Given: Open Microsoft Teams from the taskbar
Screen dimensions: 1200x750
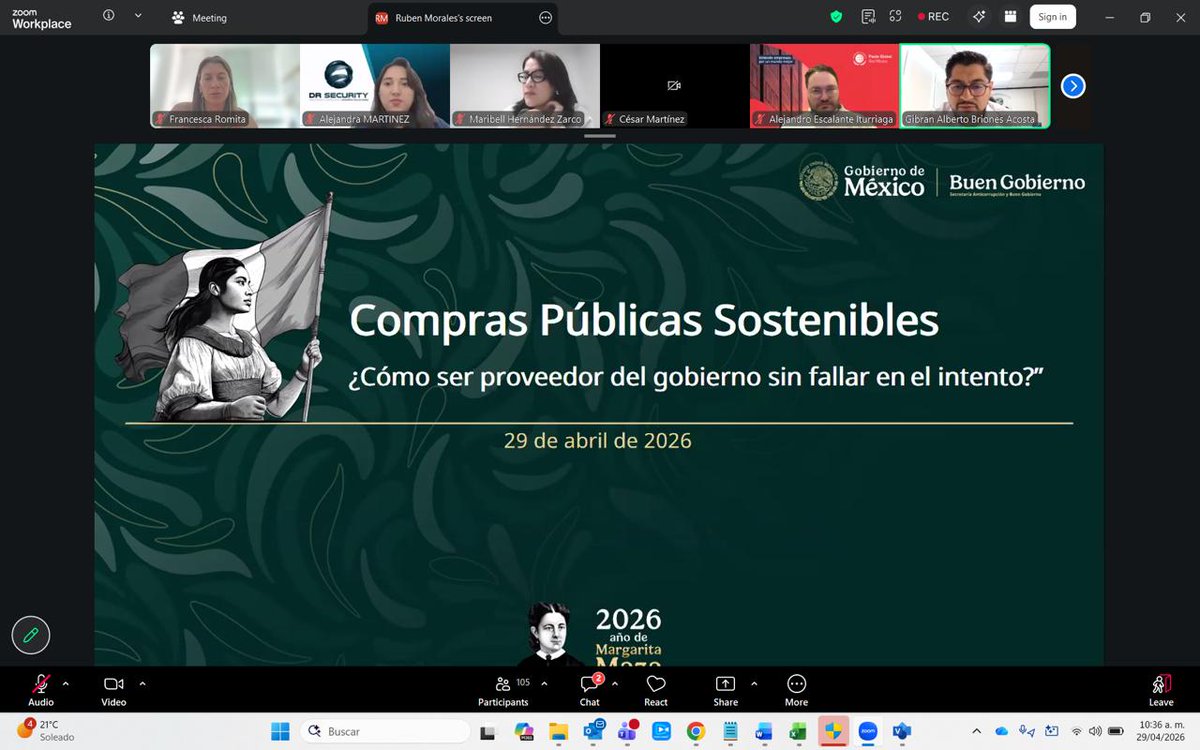Looking at the screenshot, I should click(x=627, y=731).
